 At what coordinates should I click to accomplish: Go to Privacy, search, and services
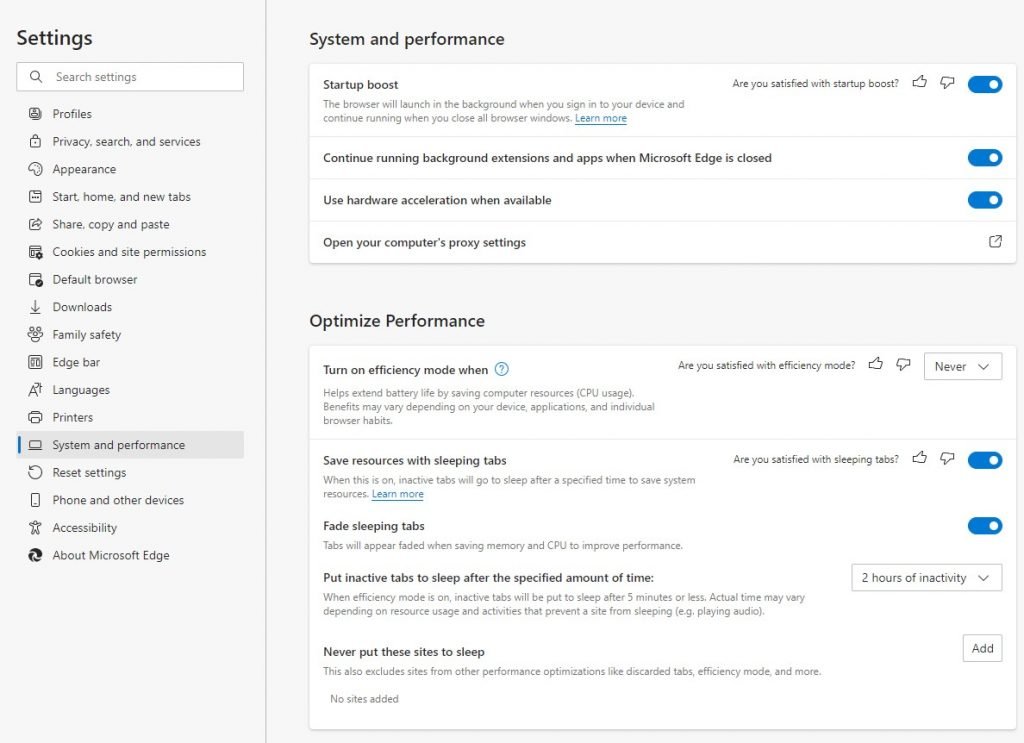coord(131,141)
